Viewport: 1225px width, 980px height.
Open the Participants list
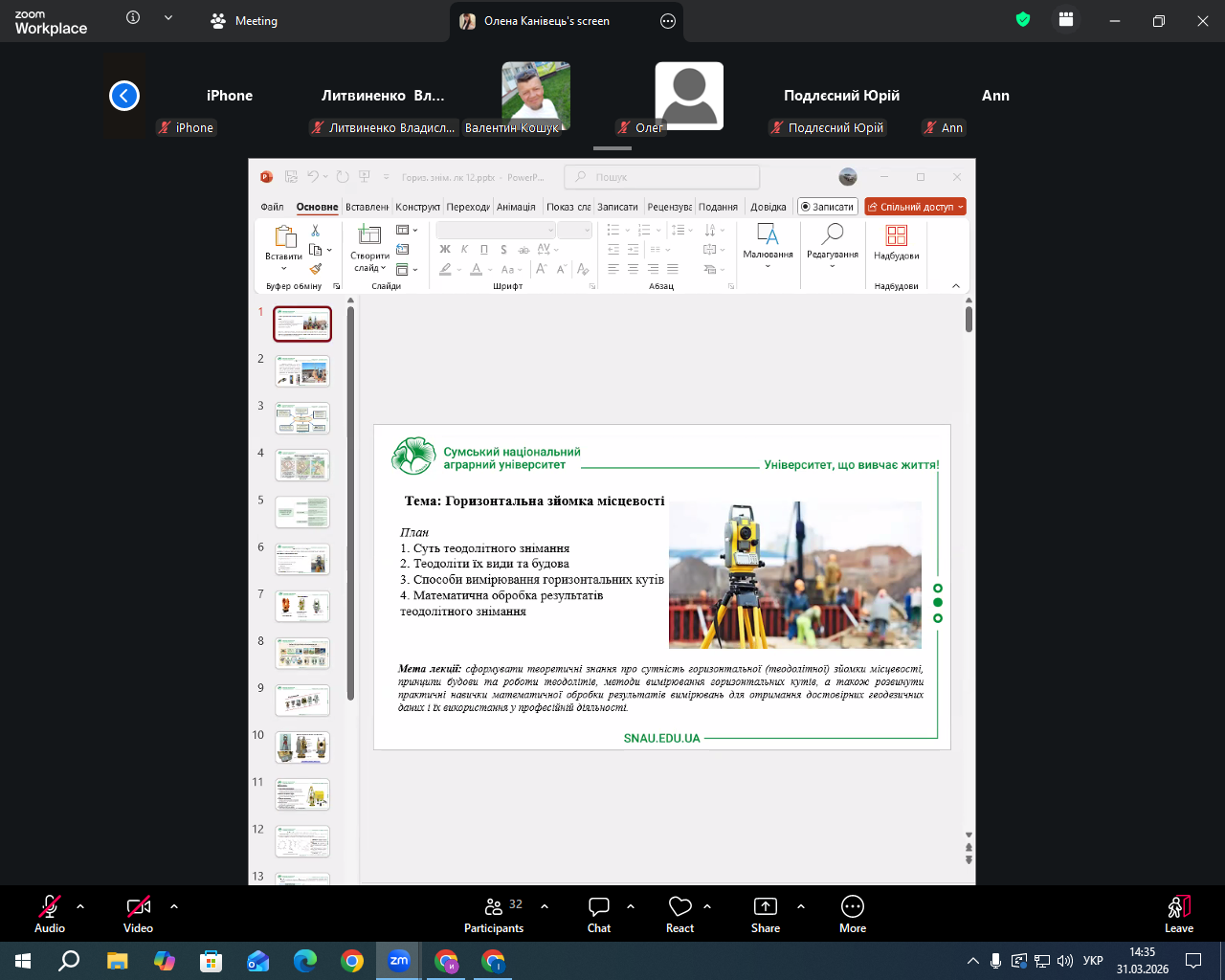tap(494, 914)
